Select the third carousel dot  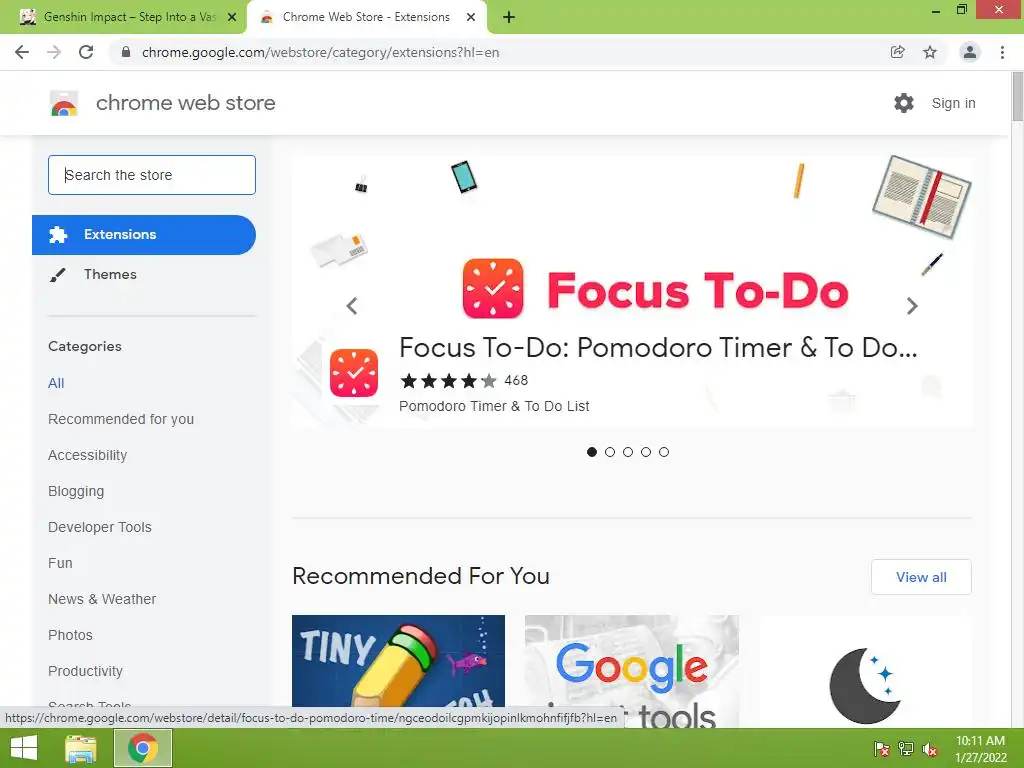[628, 452]
